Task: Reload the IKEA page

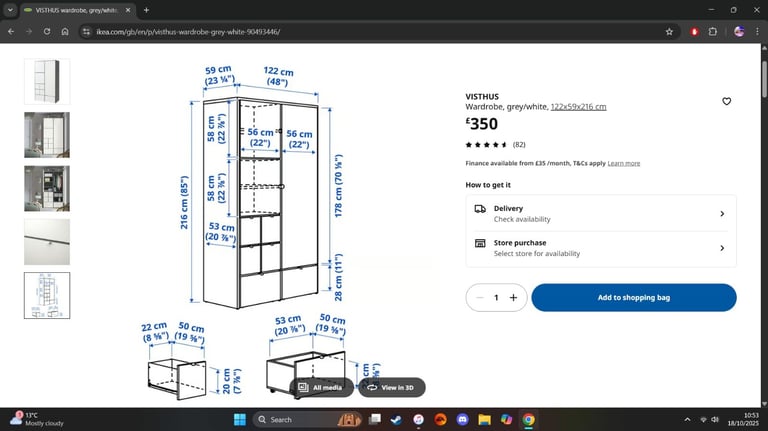Action: coord(47,31)
